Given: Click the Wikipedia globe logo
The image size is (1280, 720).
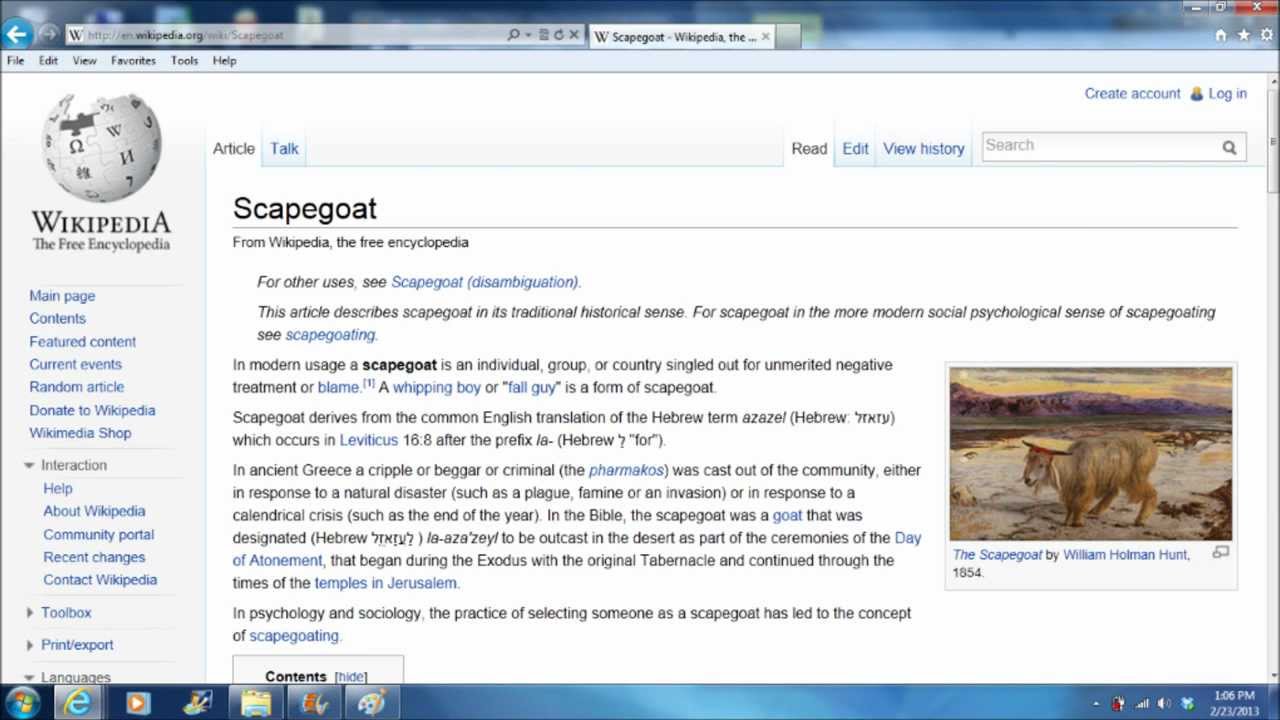Looking at the screenshot, I should [x=101, y=148].
